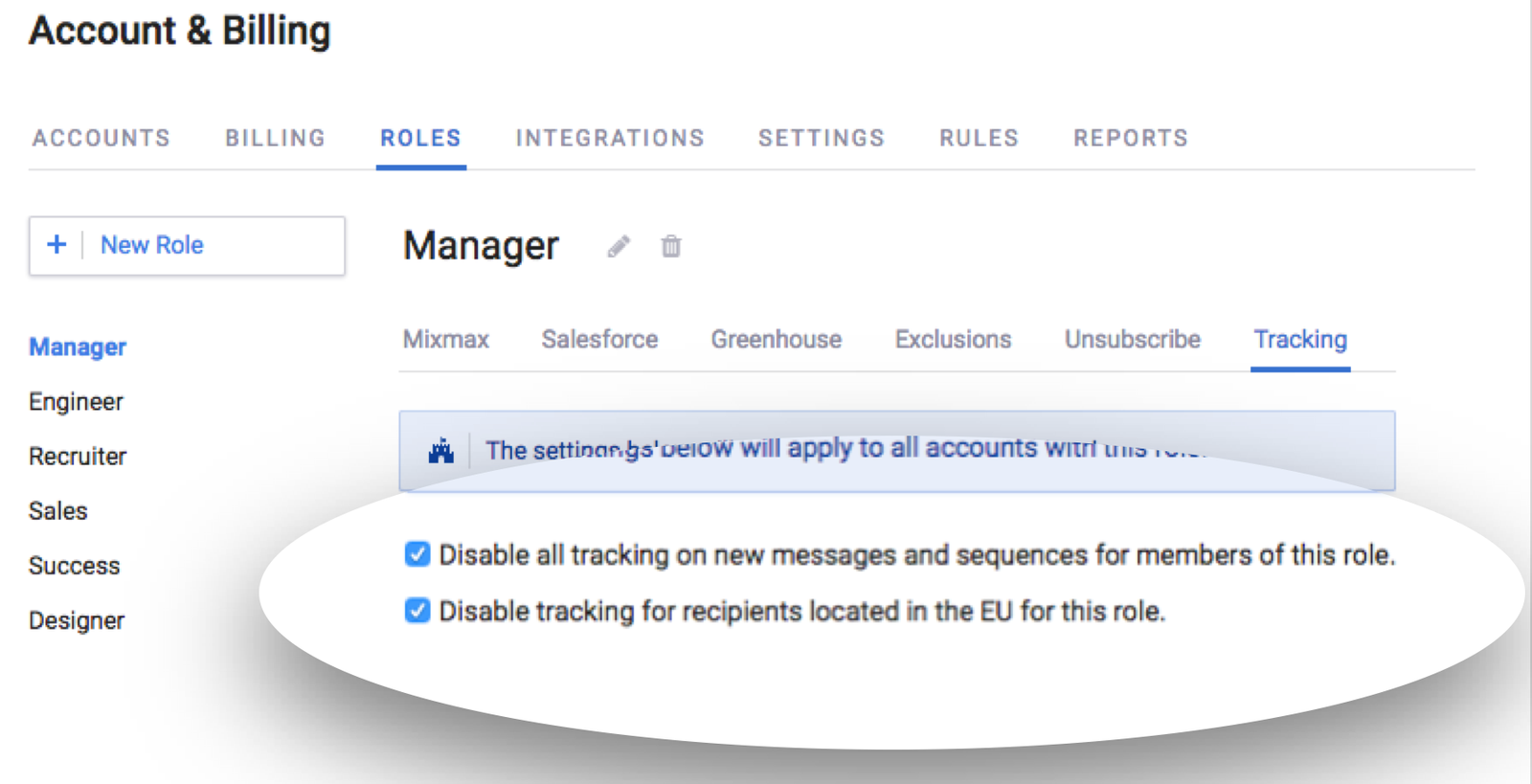Open the Integrations tab
The width and height of the screenshot is (1532, 784).
[610, 138]
